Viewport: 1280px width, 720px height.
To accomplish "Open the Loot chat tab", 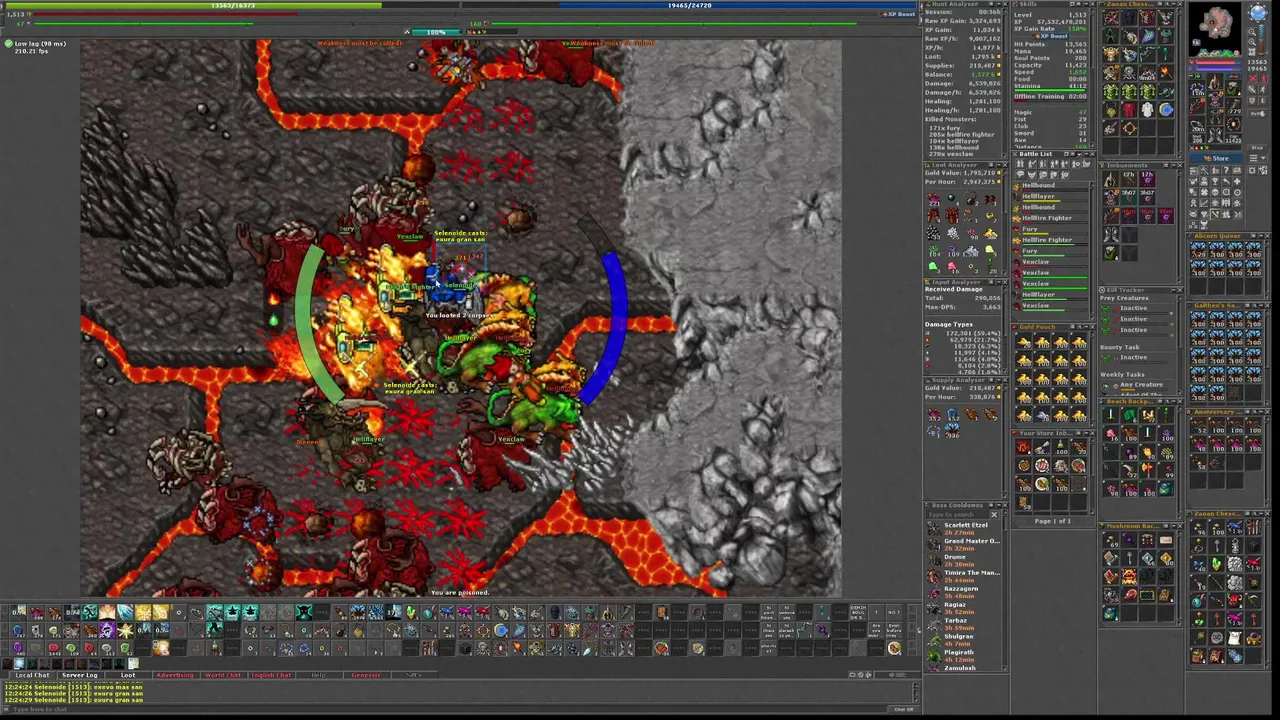I will tap(128, 675).
